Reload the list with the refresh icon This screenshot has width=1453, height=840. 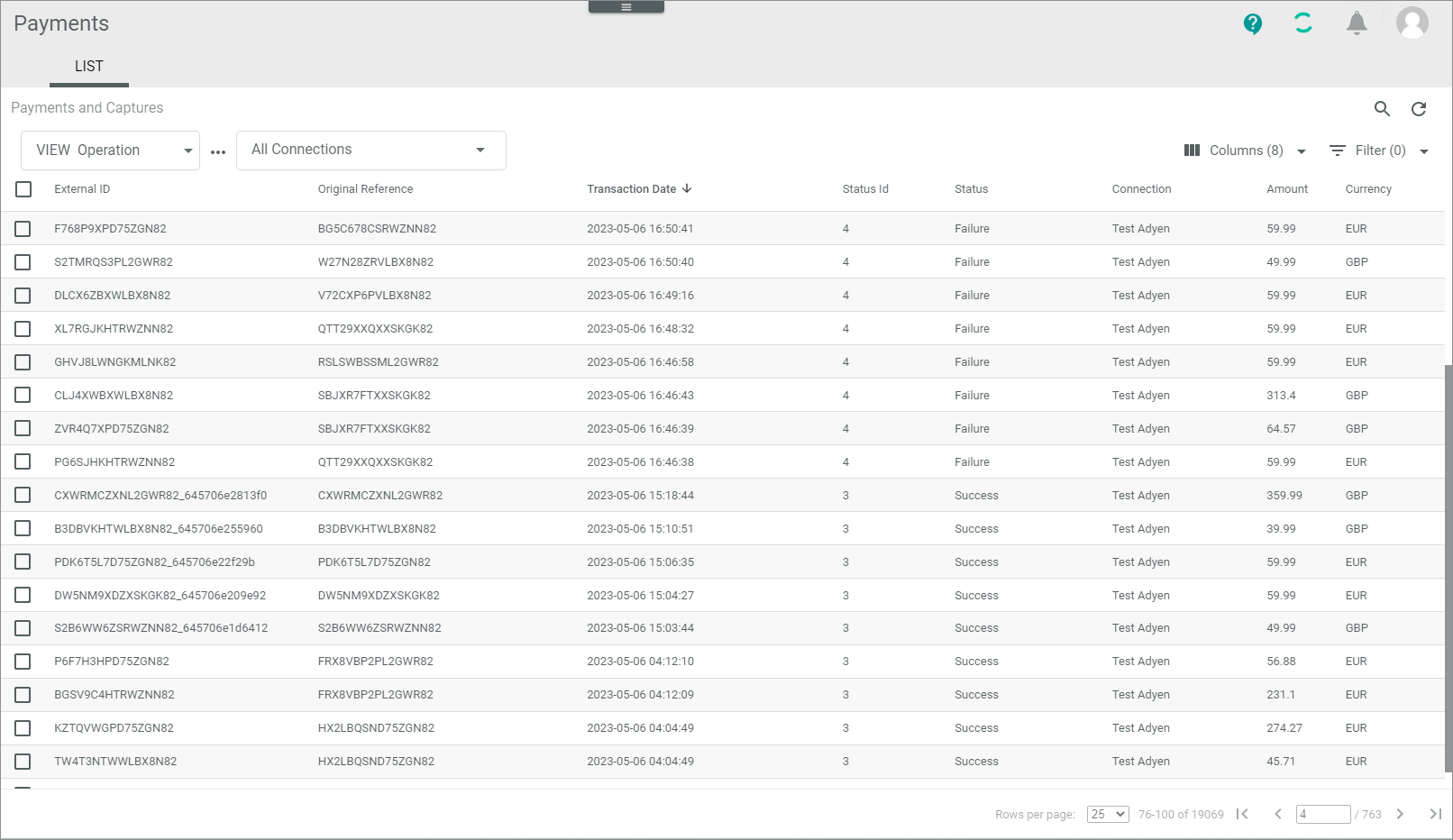click(1419, 108)
